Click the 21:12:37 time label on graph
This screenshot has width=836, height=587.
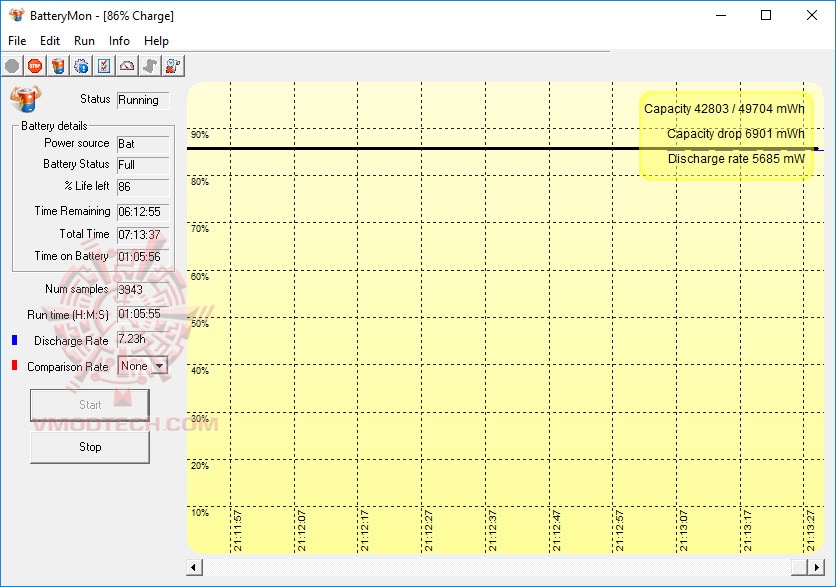click(493, 530)
